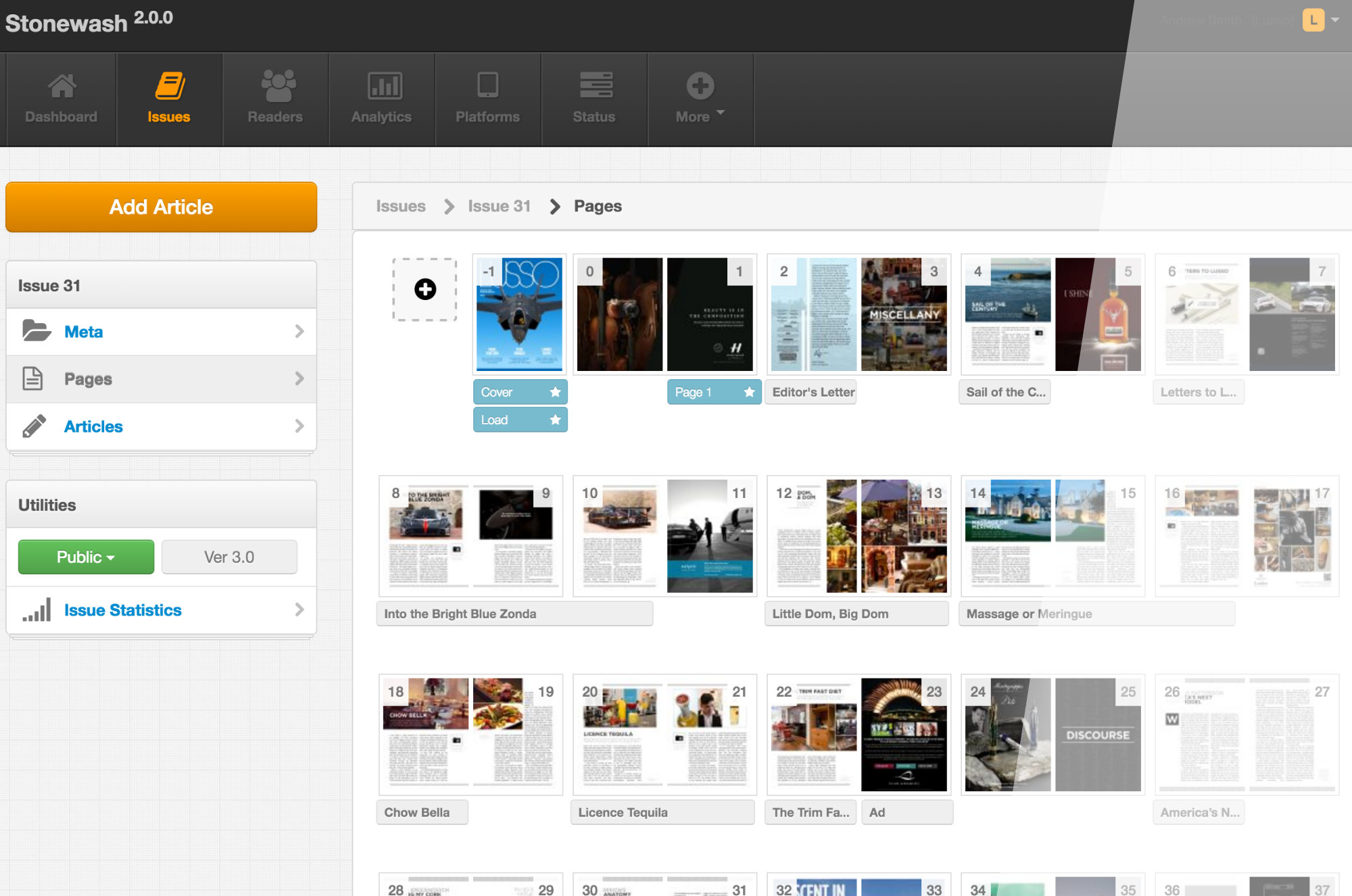Click the Add Article button

click(161, 207)
